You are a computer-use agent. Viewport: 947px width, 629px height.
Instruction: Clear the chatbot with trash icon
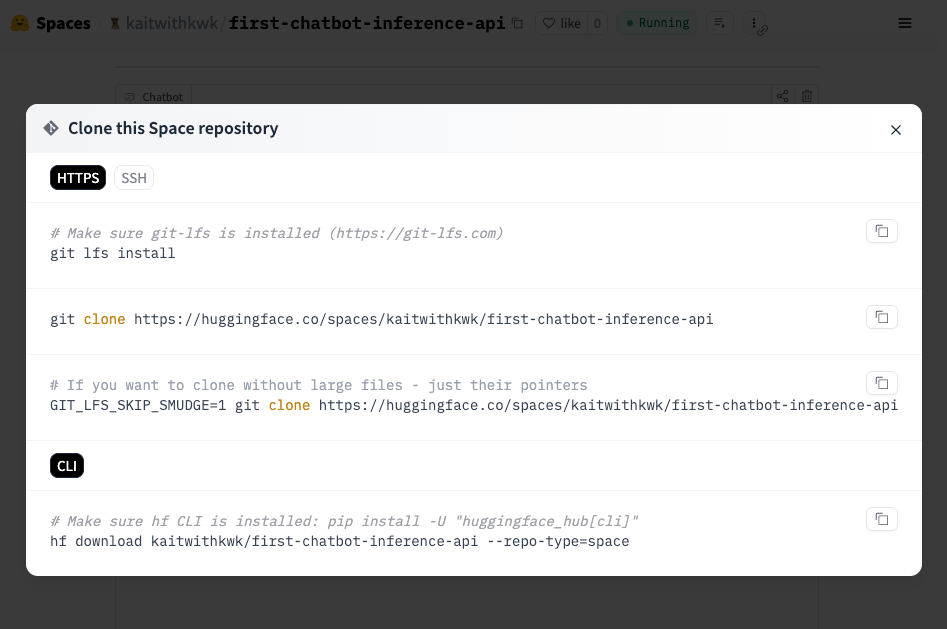807,96
